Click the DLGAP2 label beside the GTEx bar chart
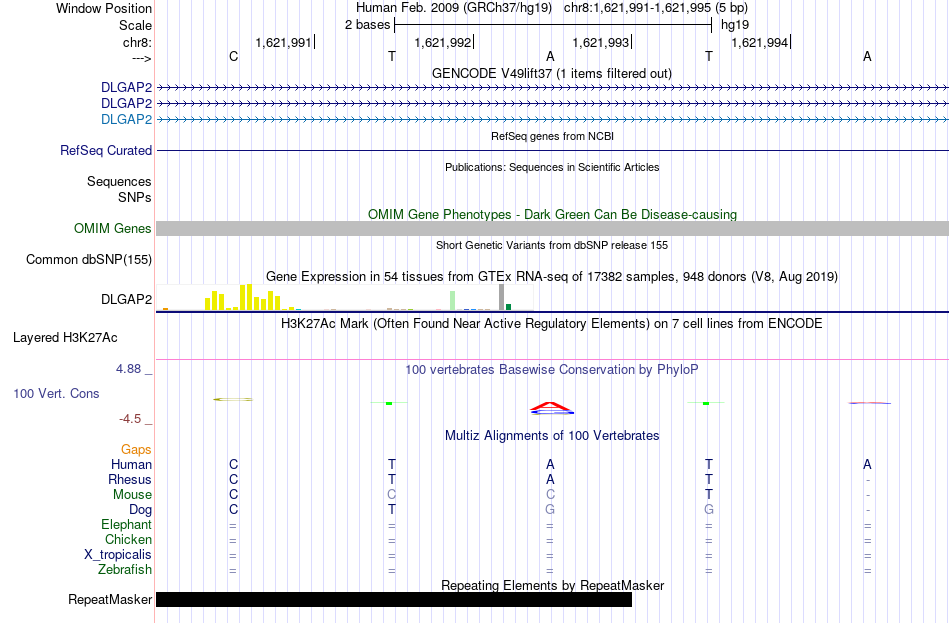This screenshot has height=623, width=950. [x=126, y=299]
